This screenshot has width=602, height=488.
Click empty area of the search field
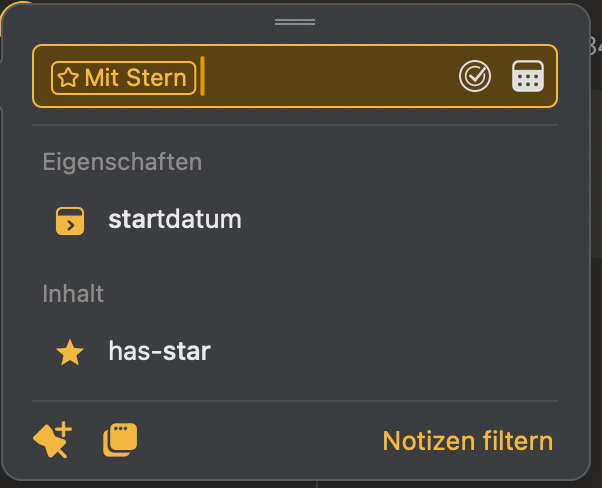point(330,76)
